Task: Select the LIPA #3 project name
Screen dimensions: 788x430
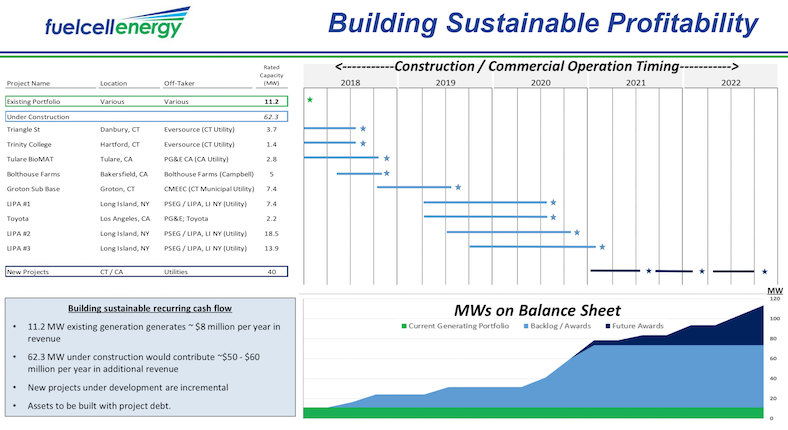Action: point(19,248)
